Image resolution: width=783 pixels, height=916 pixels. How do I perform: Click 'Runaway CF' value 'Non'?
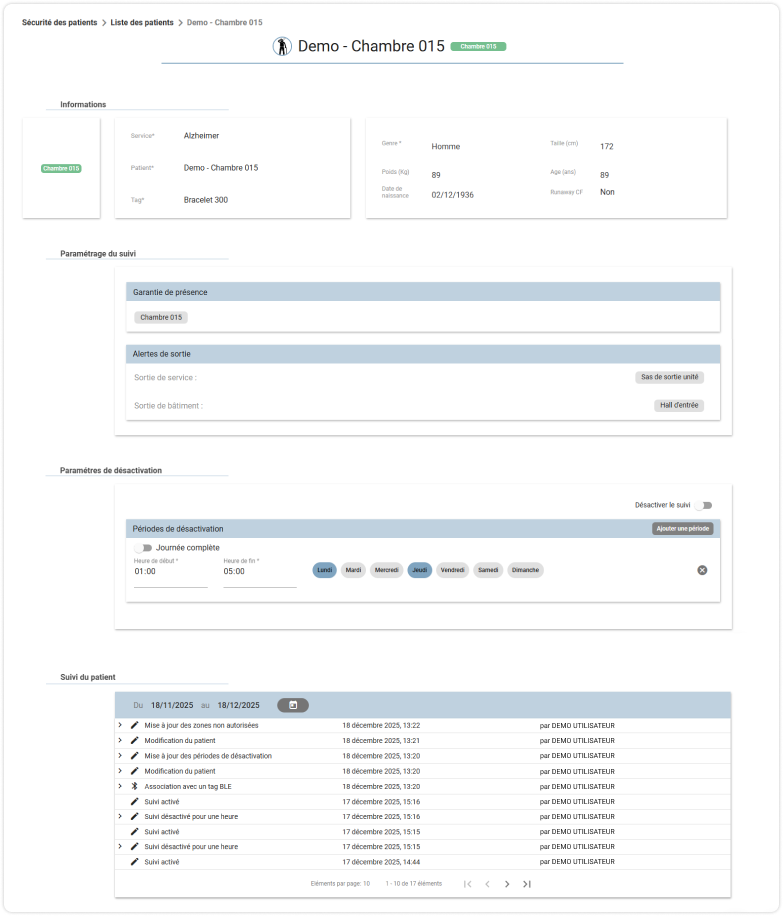point(607,192)
